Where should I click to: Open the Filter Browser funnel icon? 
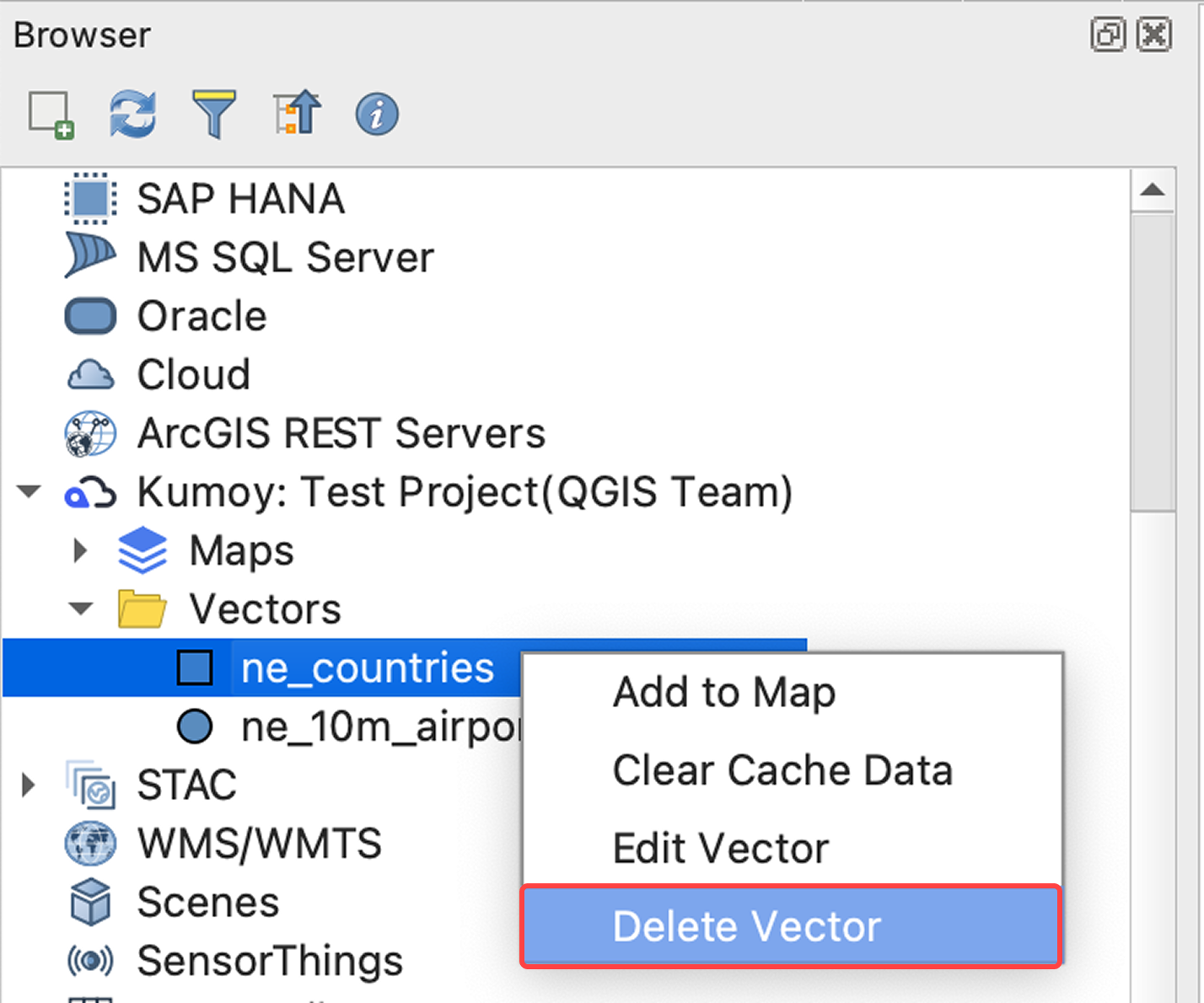[214, 115]
